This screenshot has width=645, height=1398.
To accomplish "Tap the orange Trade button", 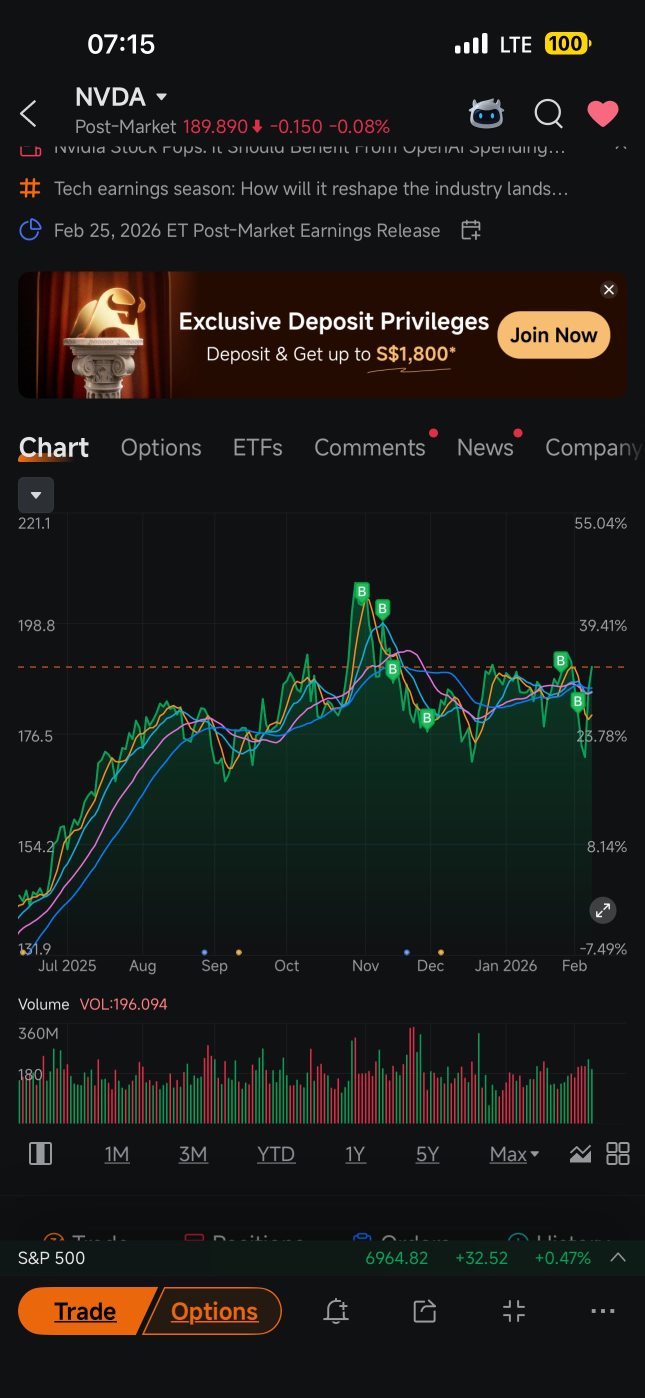I will (85, 1311).
